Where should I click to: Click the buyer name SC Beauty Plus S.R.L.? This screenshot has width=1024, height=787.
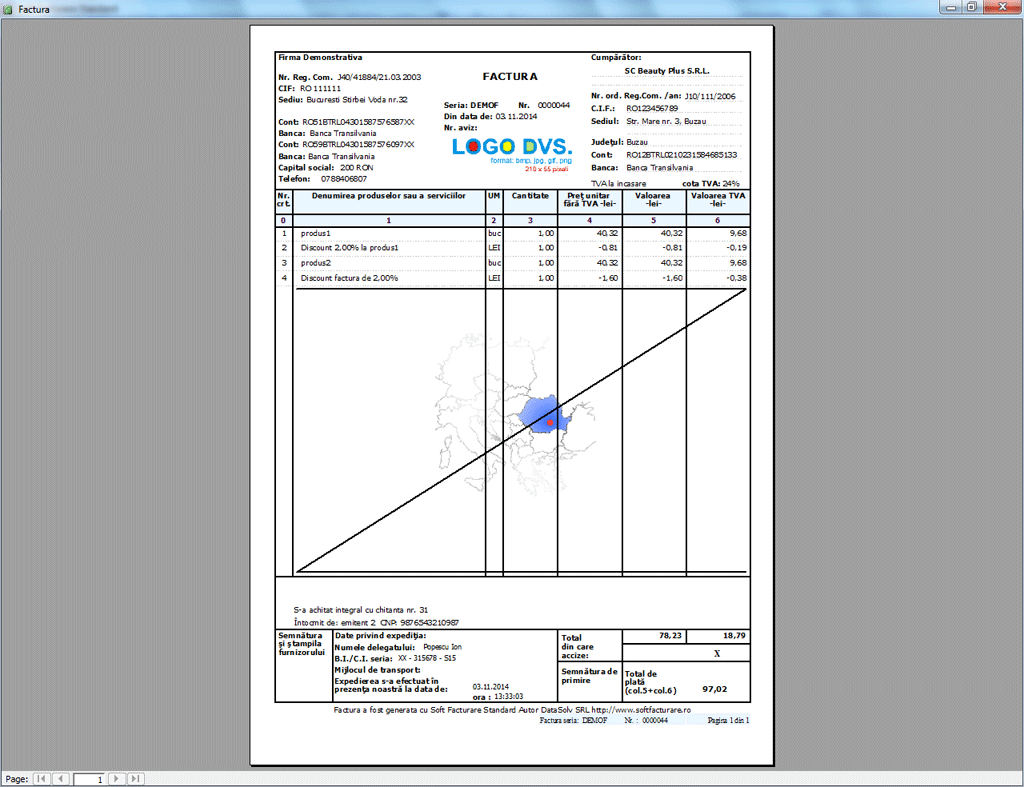(666, 71)
